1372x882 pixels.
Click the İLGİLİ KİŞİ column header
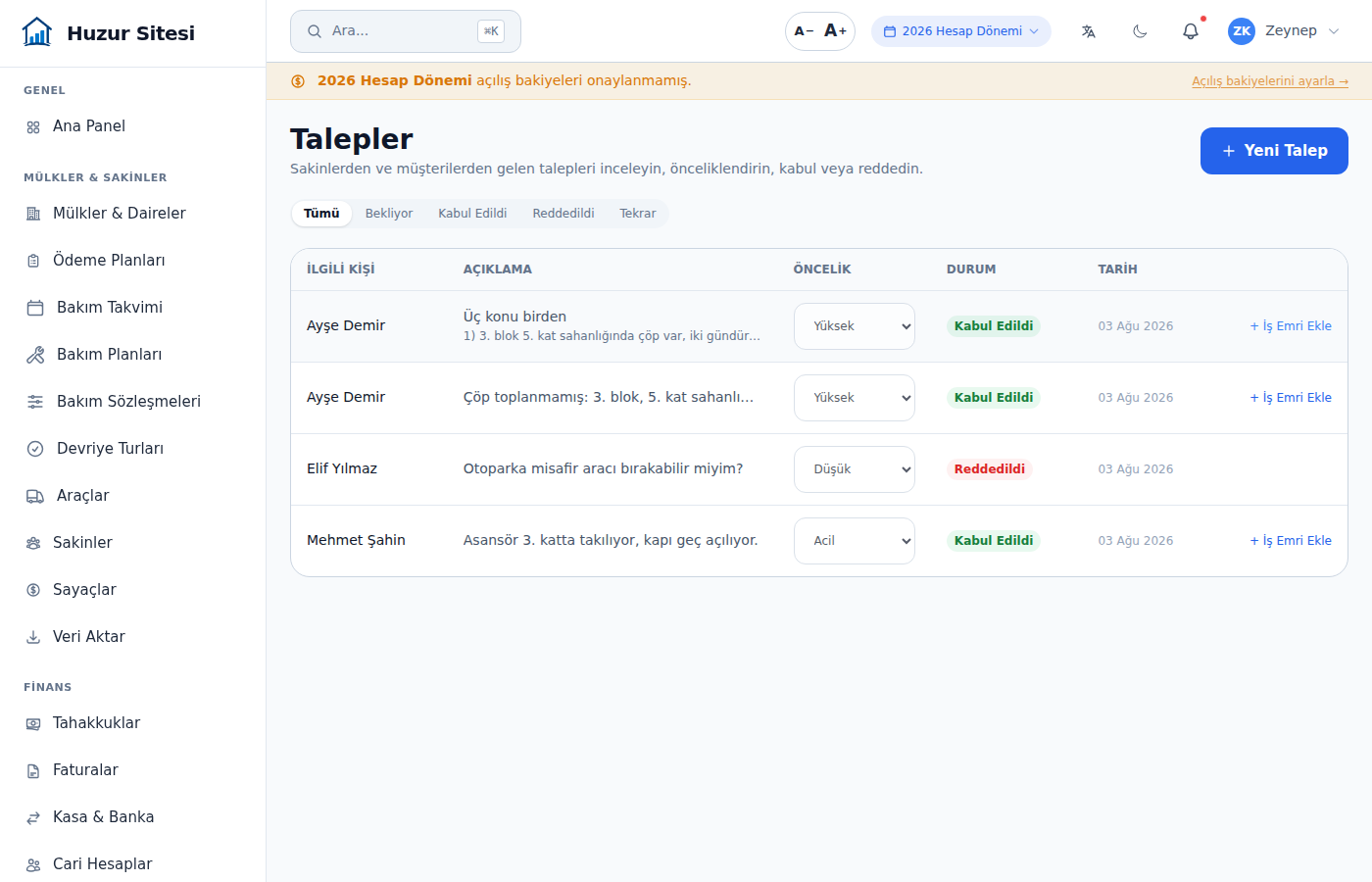(340, 269)
